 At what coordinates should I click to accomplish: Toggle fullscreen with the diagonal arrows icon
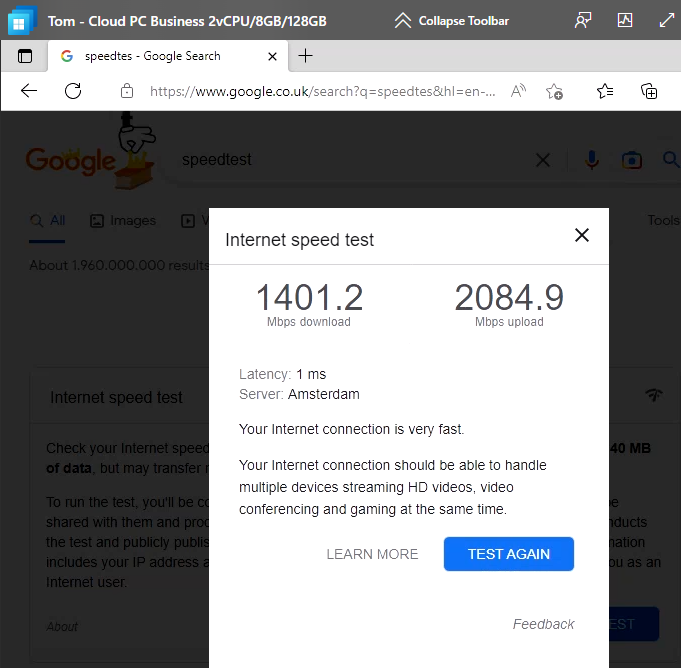[x=666, y=20]
